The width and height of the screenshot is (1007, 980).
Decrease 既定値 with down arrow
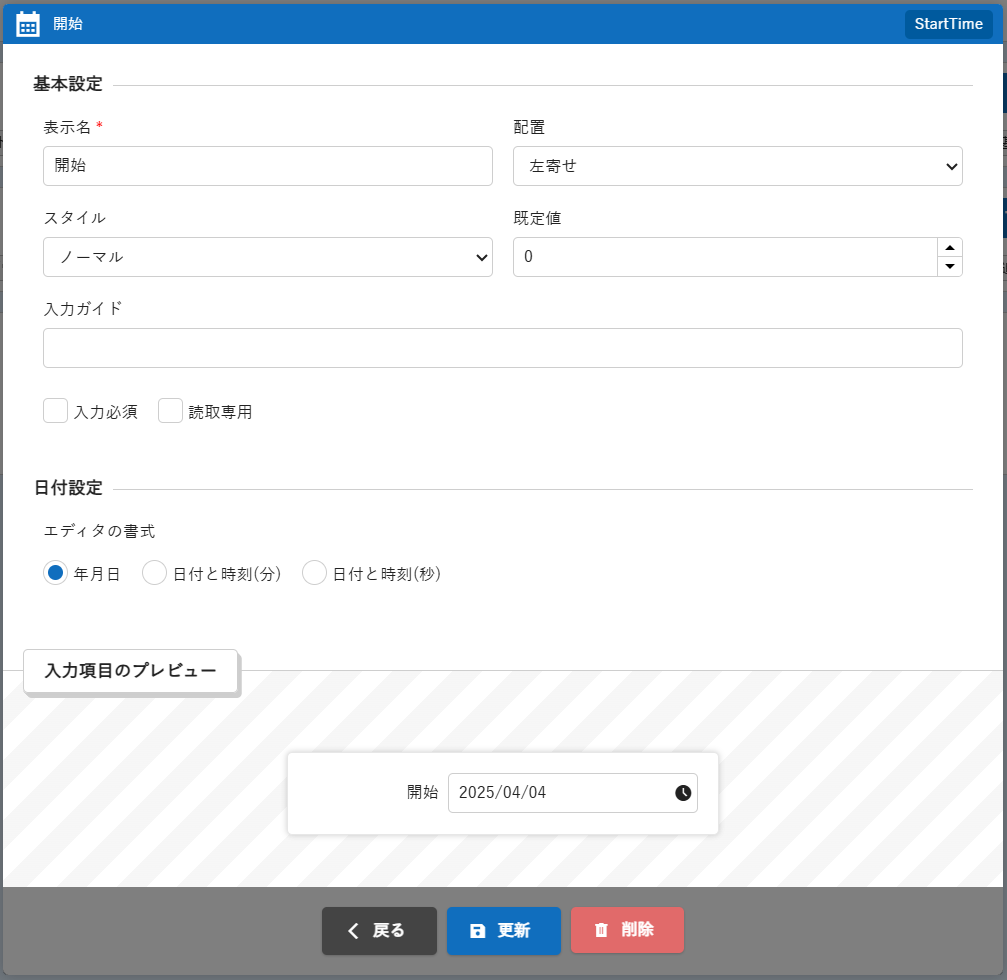click(950, 267)
